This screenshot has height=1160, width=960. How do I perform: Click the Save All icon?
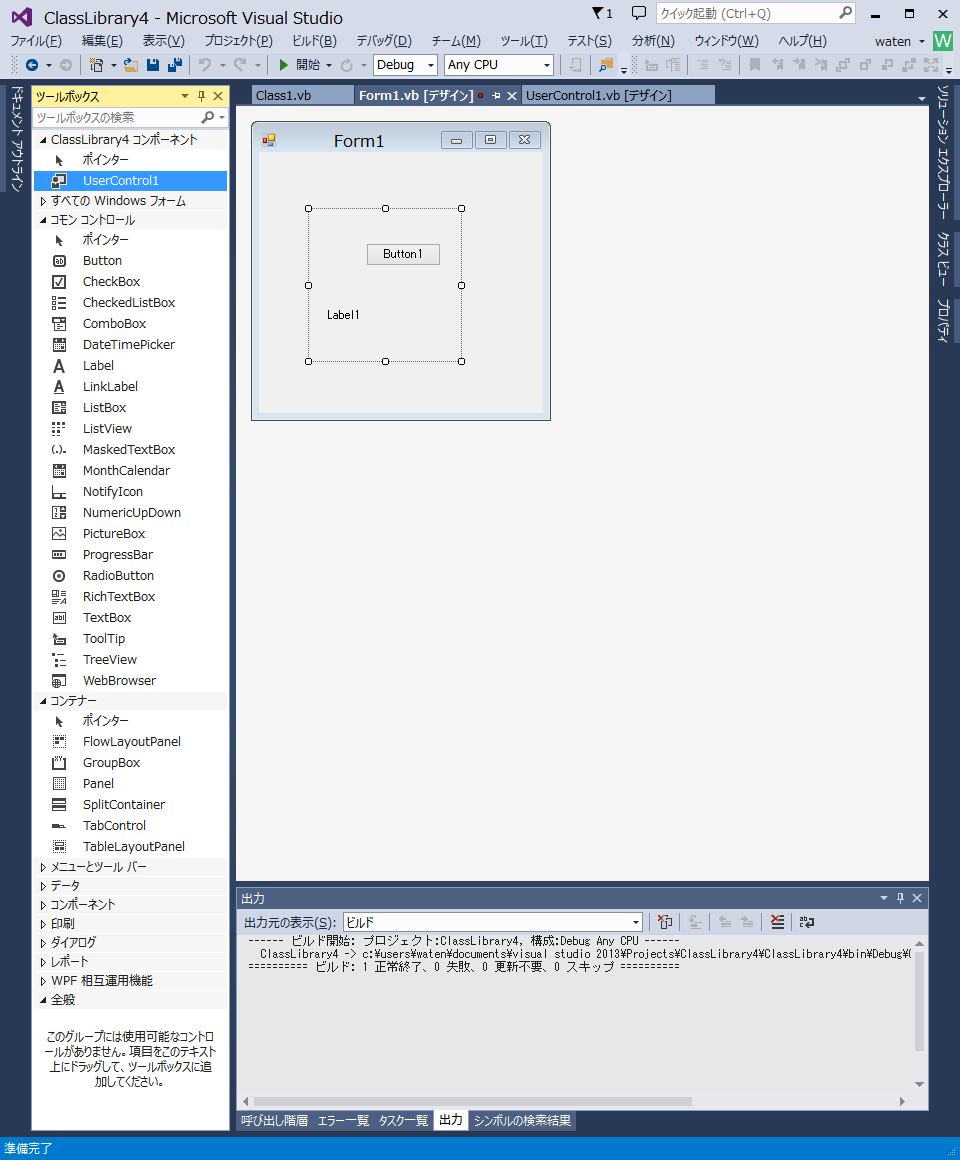coord(175,65)
